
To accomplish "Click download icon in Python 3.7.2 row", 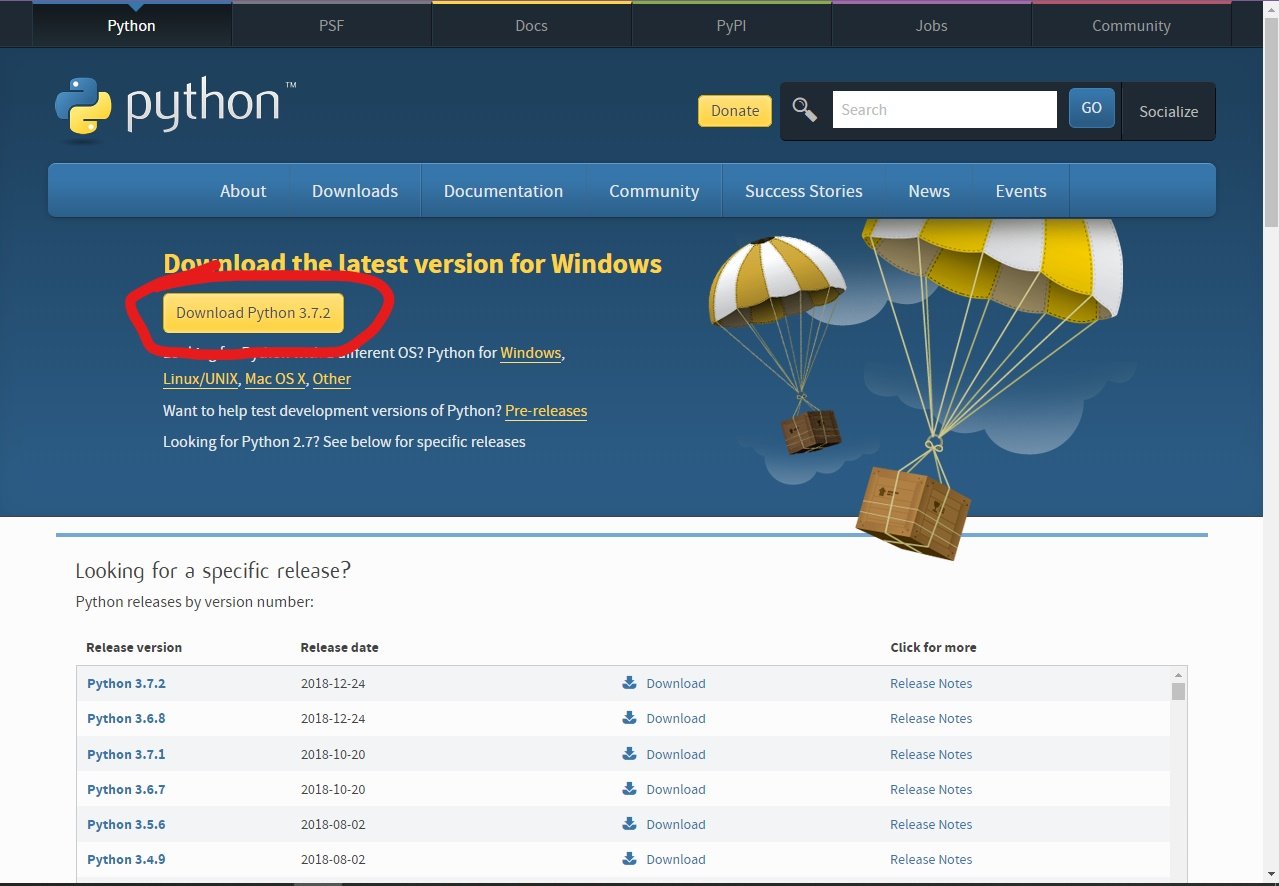I will [629, 683].
